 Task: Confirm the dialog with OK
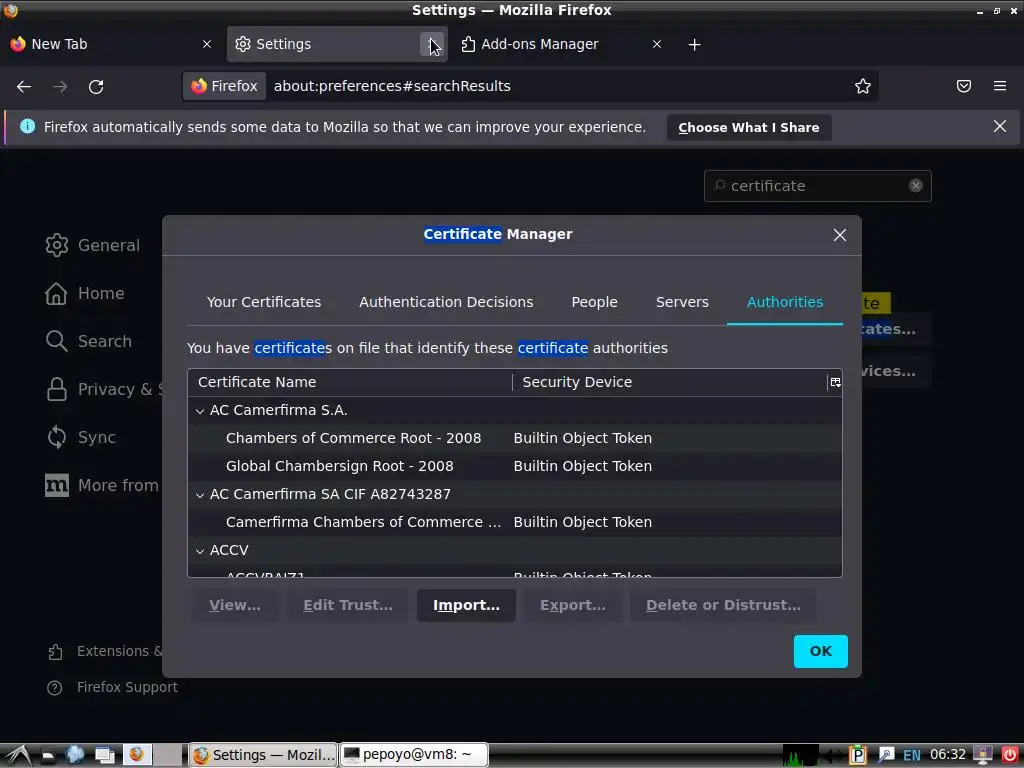820,651
